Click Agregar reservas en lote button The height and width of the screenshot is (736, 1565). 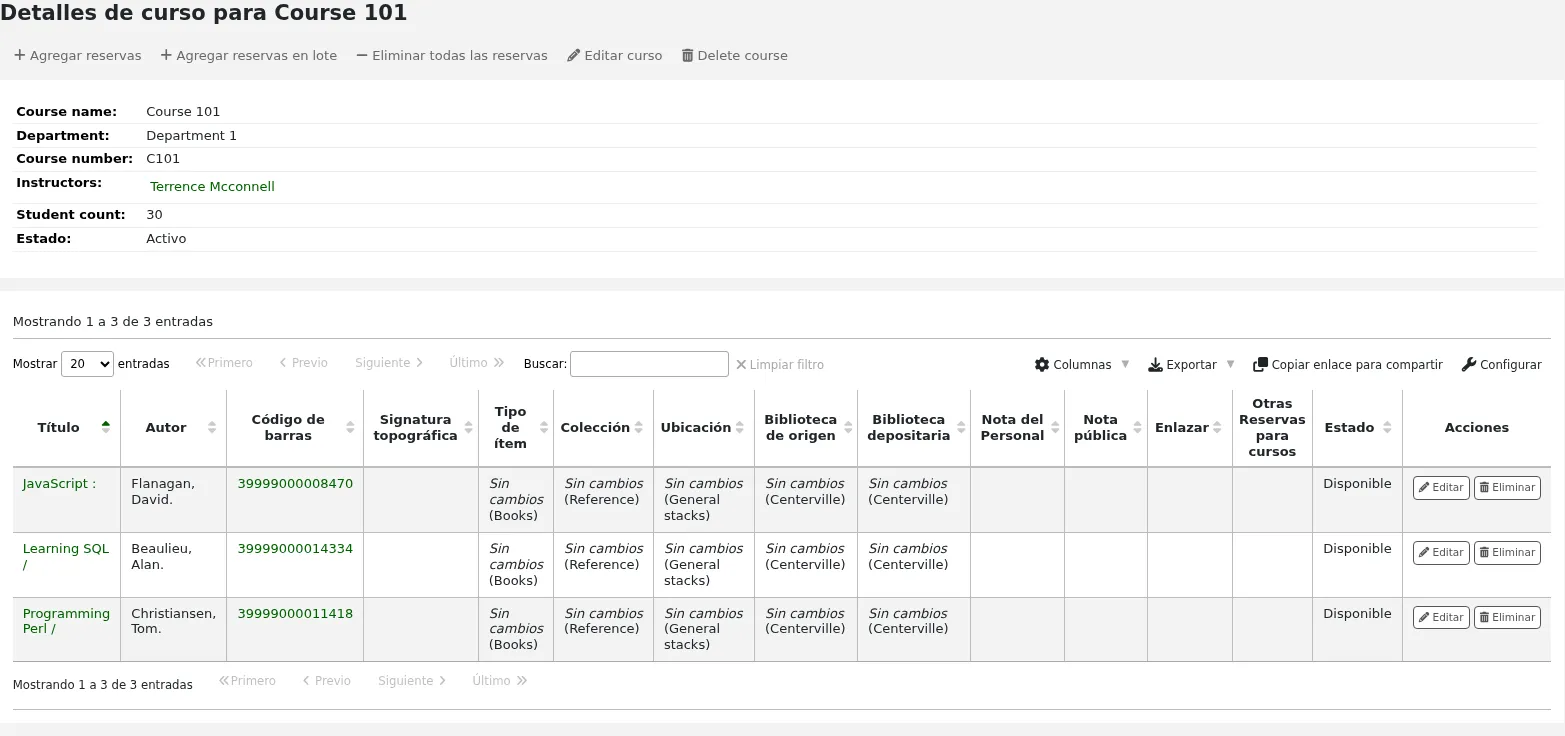(x=249, y=56)
